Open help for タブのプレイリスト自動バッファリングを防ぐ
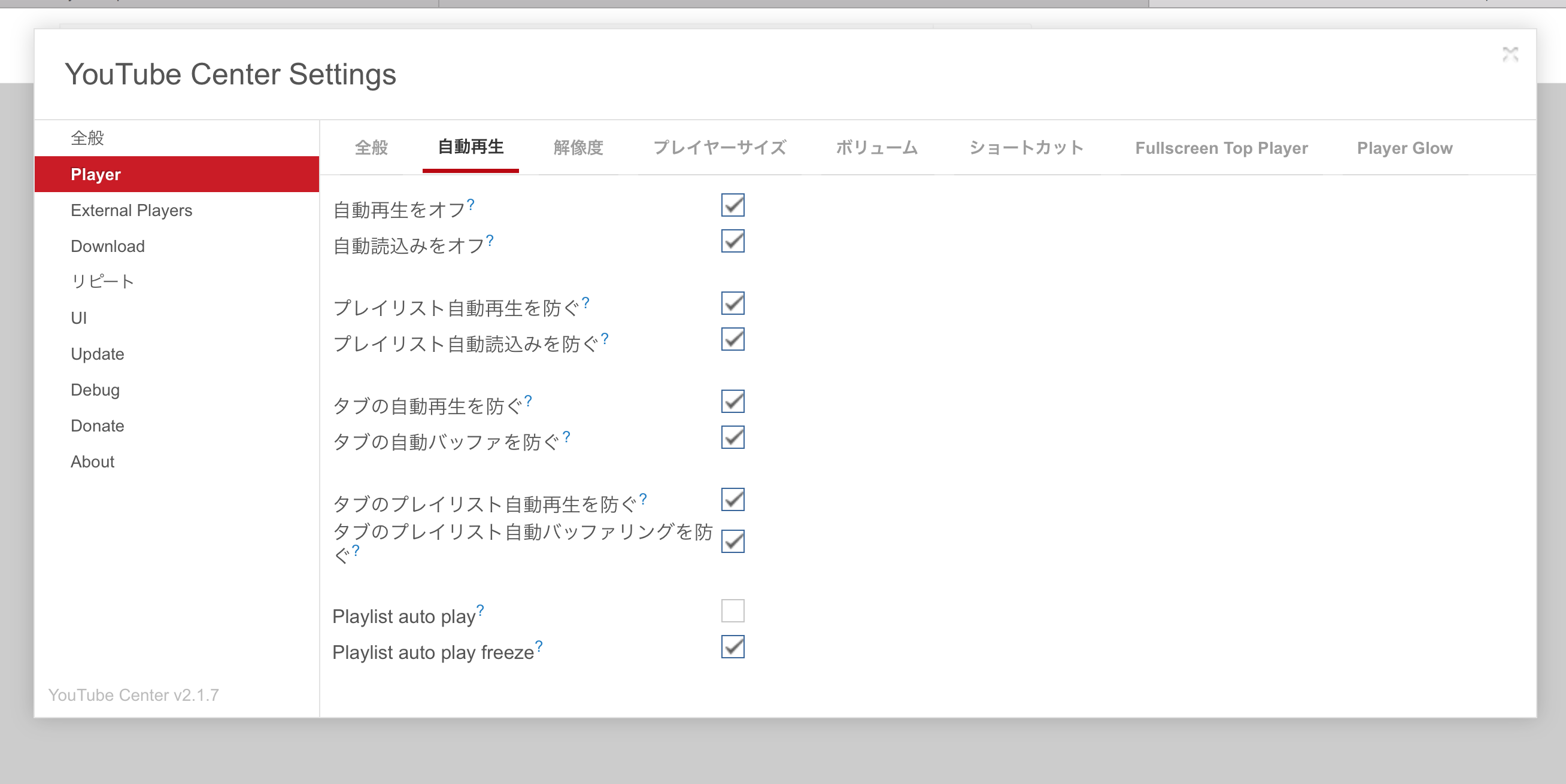The height and width of the screenshot is (784, 1566). (x=356, y=551)
